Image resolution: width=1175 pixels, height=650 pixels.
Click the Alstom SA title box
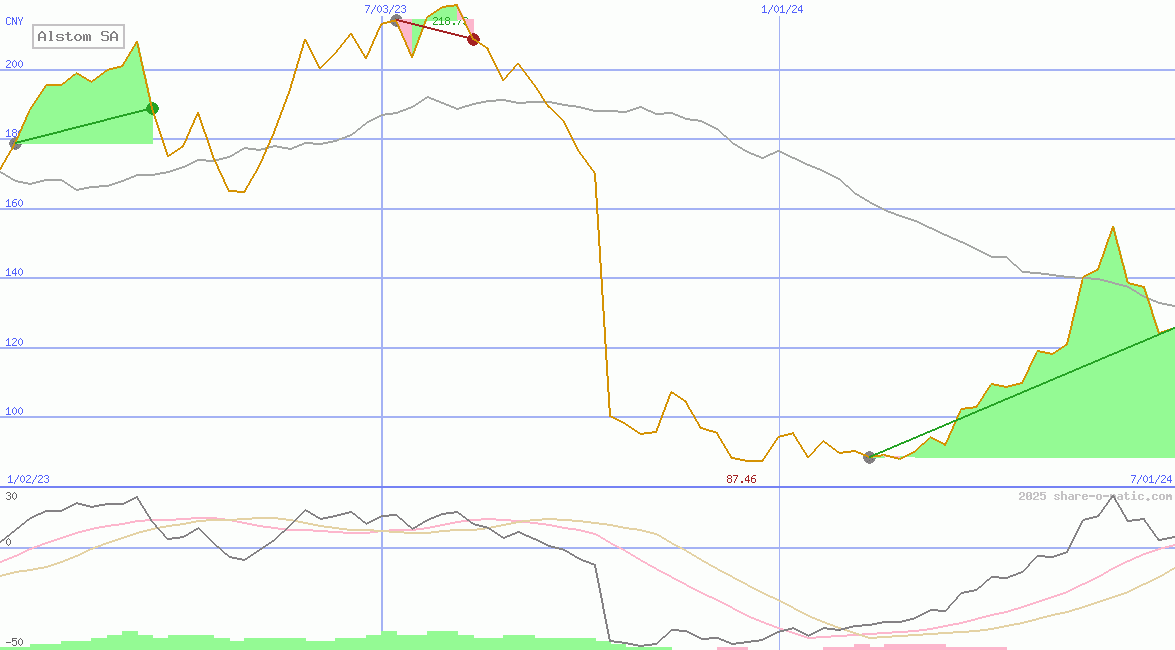(x=78, y=37)
